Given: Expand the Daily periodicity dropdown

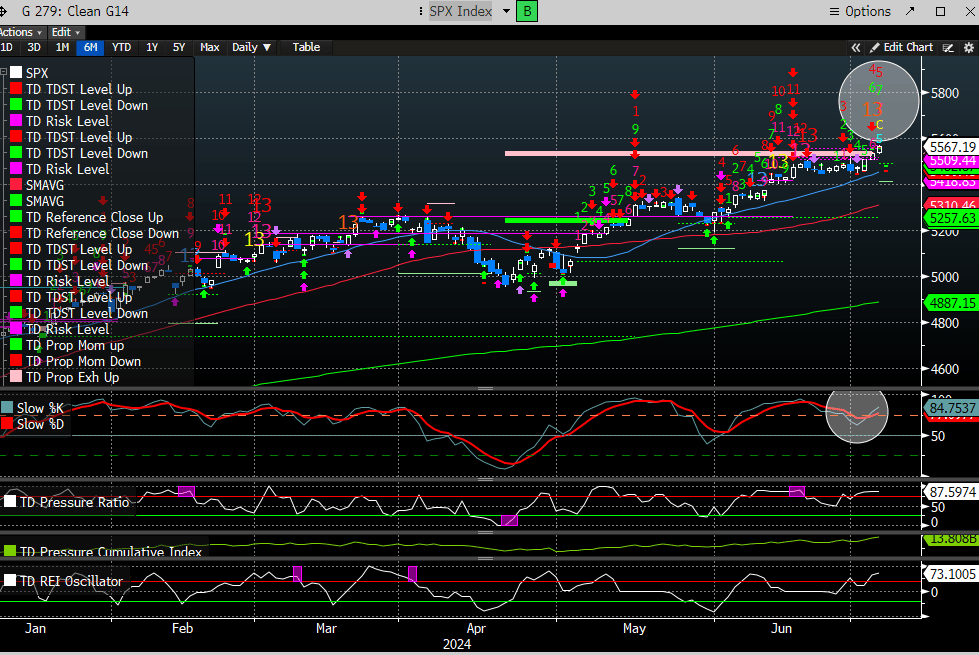Looking at the screenshot, I should pyautogui.click(x=251, y=47).
